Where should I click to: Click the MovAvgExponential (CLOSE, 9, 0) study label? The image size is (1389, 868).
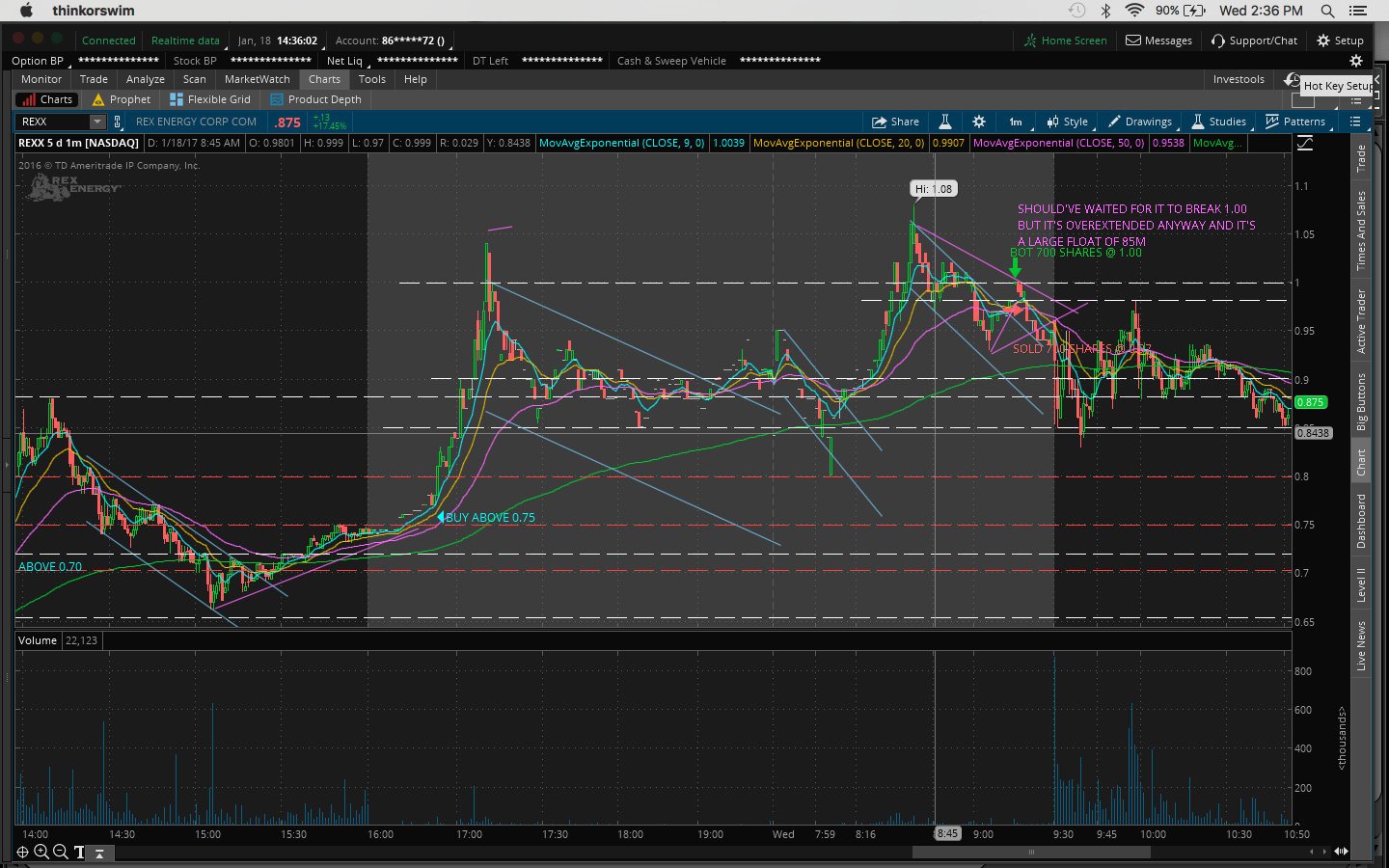[621, 143]
